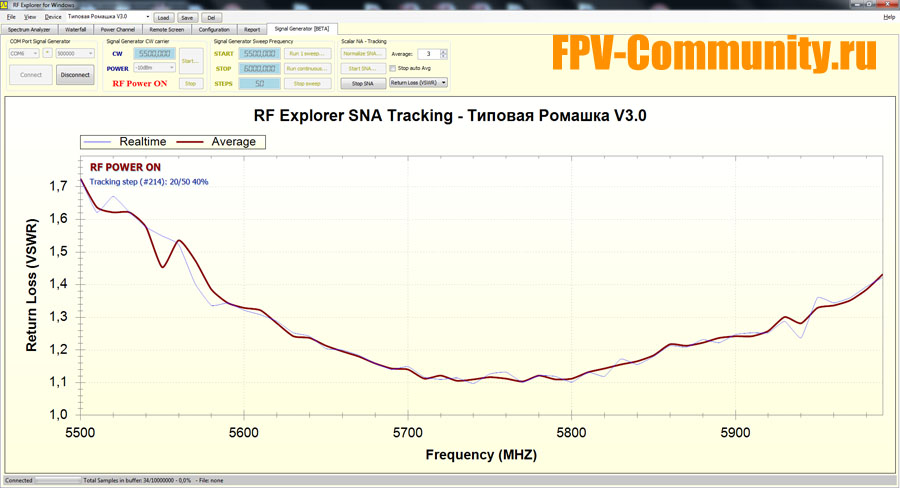Image resolution: width=900 pixels, height=488 pixels.
Task: Click the Stop SNA button
Action: pyautogui.click(x=363, y=83)
